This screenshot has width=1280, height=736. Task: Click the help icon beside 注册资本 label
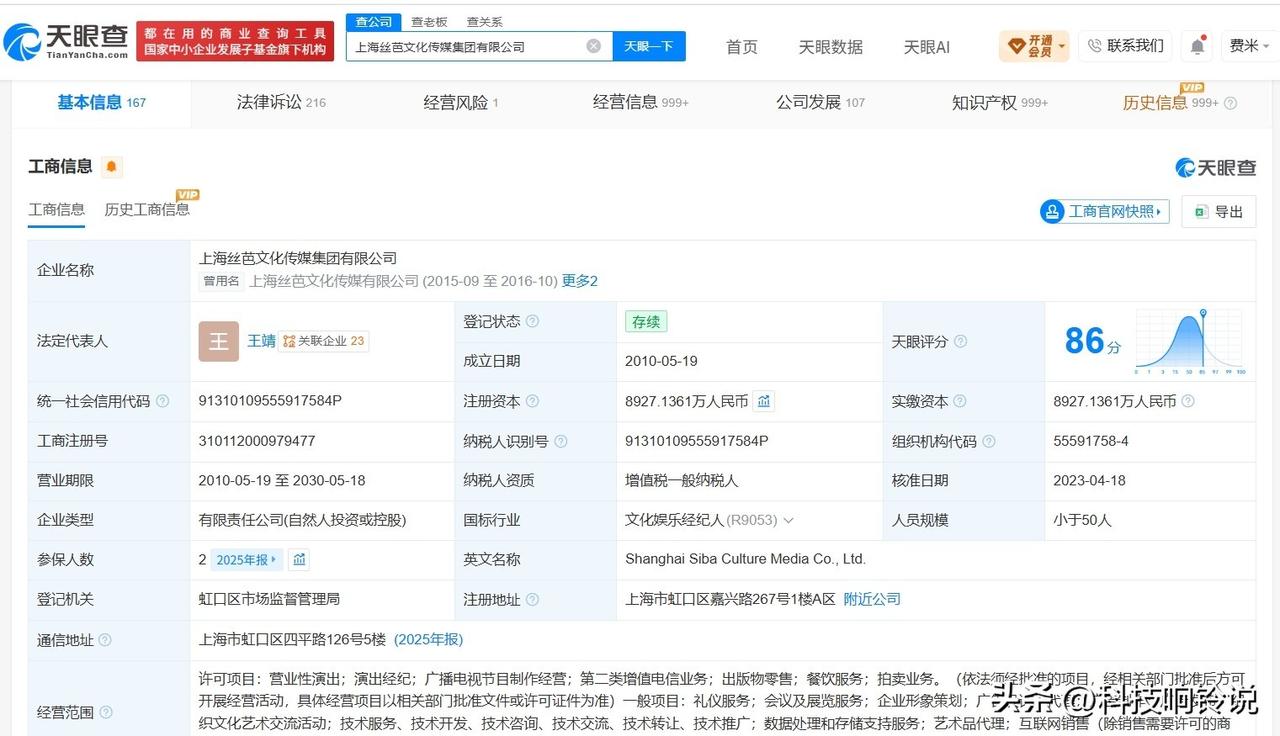(532, 401)
